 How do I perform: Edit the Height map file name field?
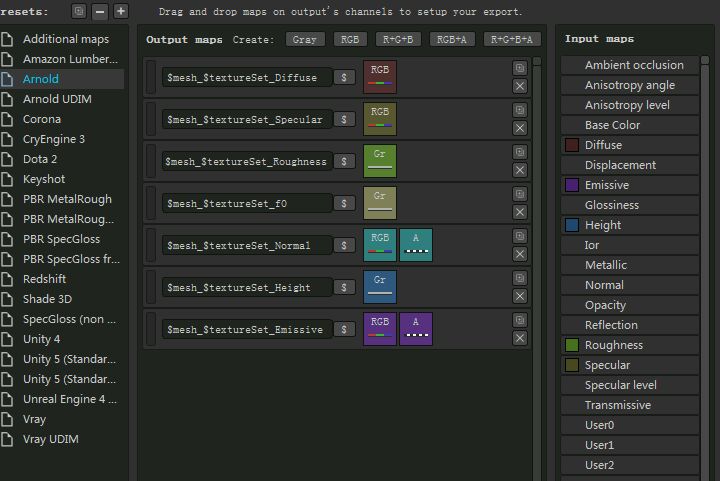[x=246, y=287]
